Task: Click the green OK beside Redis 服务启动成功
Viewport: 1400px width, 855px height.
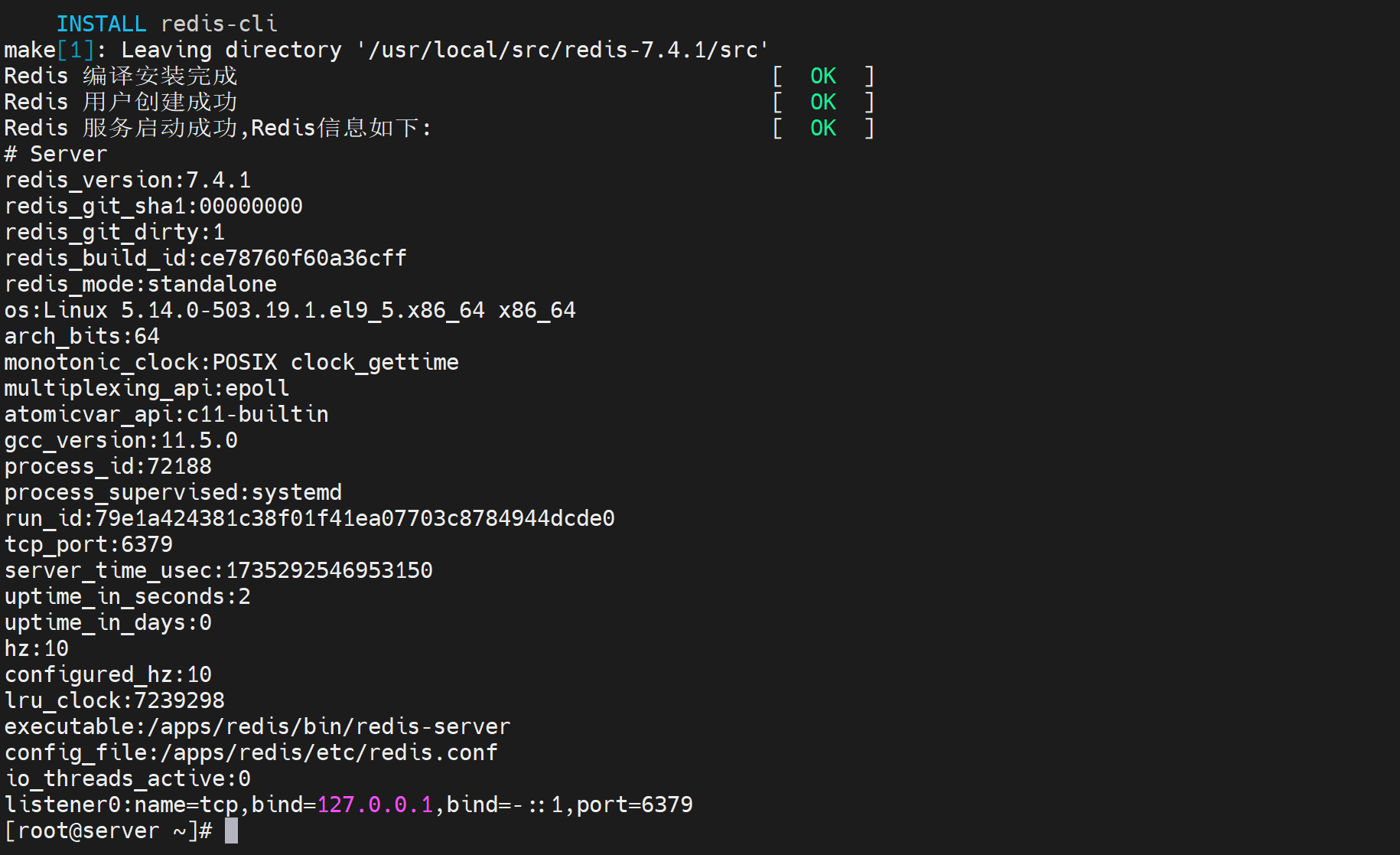Action: click(823, 129)
